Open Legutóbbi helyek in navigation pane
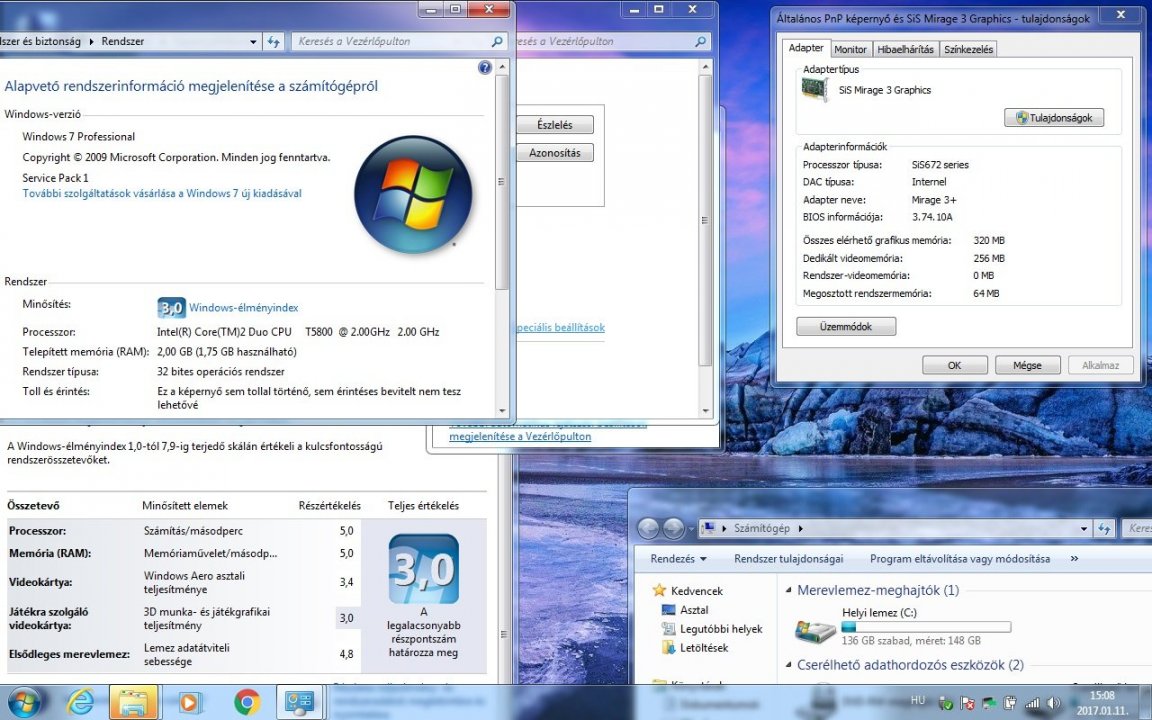Image resolution: width=1152 pixels, height=720 pixels. click(x=712, y=629)
